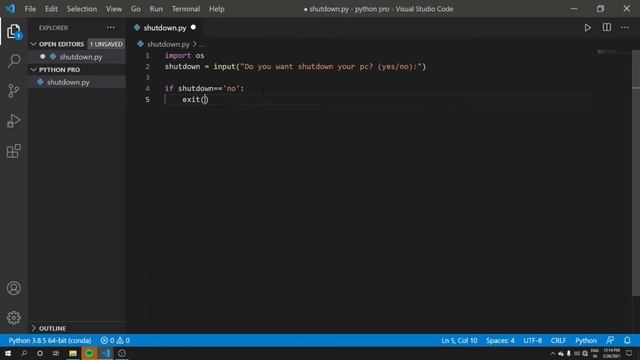Screen dimensions: 640x360
Task: Click line number 3 in gutter
Action: pyautogui.click(x=147, y=78)
